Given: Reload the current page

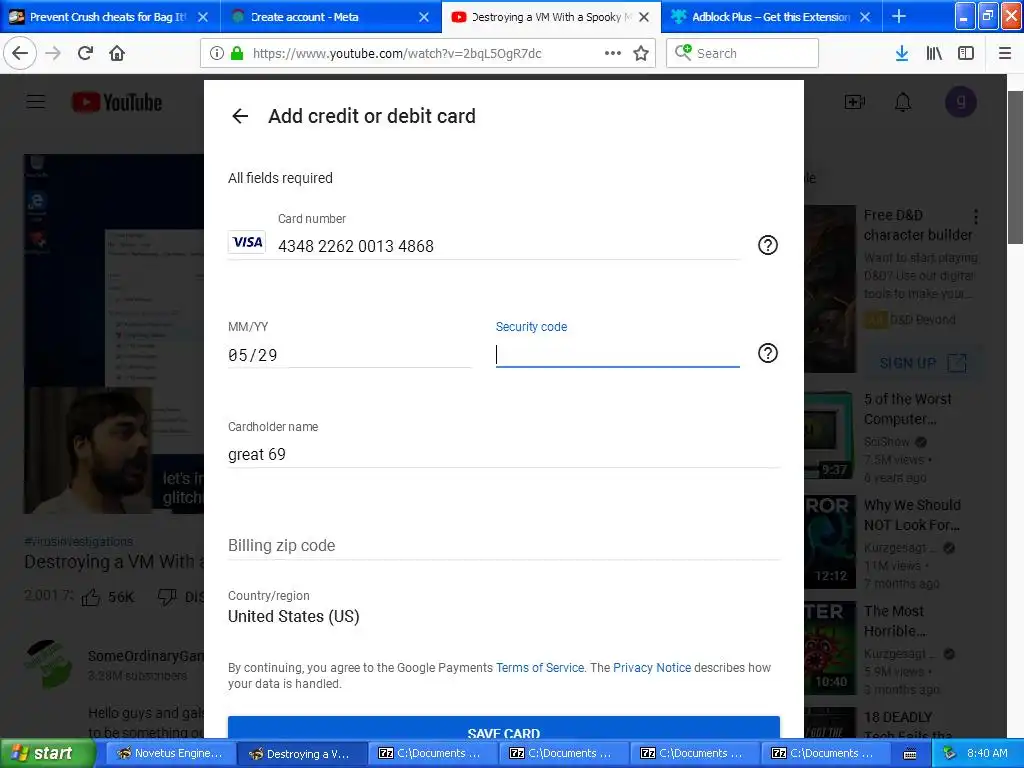Looking at the screenshot, I should click(85, 53).
